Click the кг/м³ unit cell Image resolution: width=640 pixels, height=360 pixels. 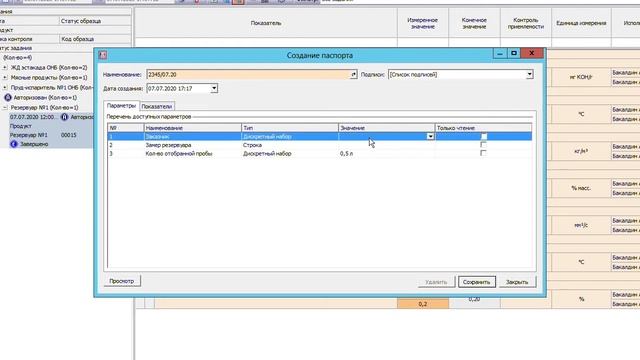point(581,151)
